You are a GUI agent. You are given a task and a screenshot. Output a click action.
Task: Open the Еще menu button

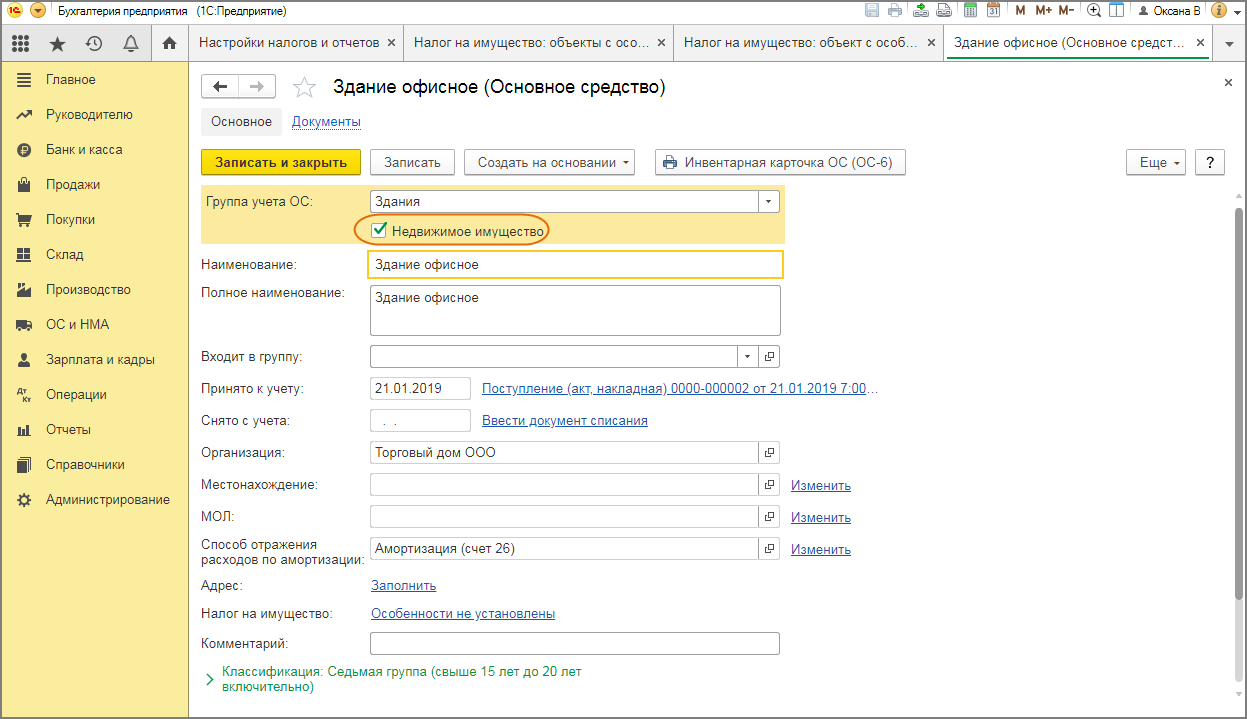(1155, 162)
